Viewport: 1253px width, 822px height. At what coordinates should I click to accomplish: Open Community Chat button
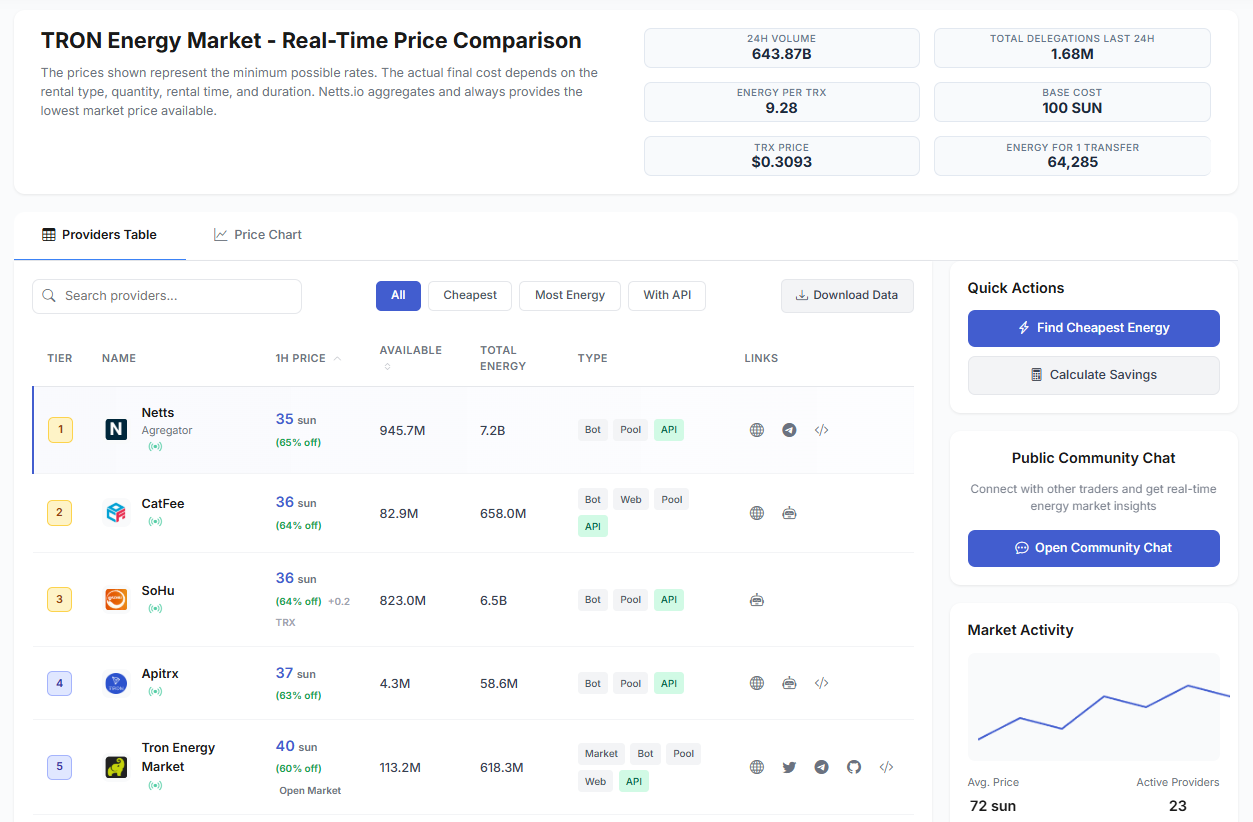click(1093, 548)
